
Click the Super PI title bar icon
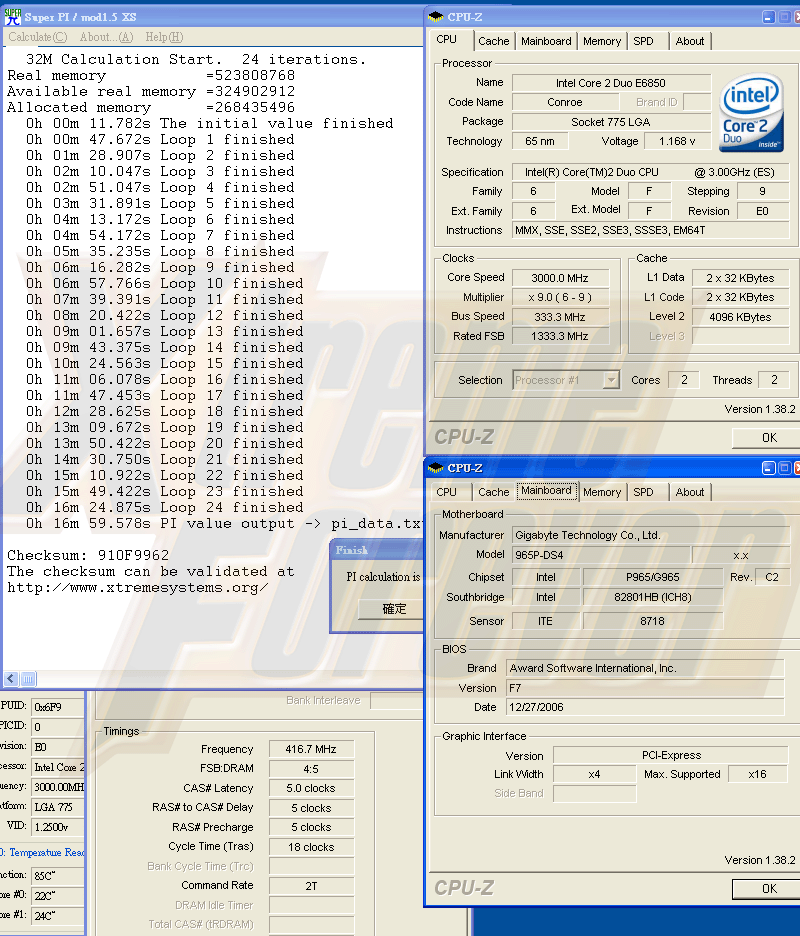[11, 17]
